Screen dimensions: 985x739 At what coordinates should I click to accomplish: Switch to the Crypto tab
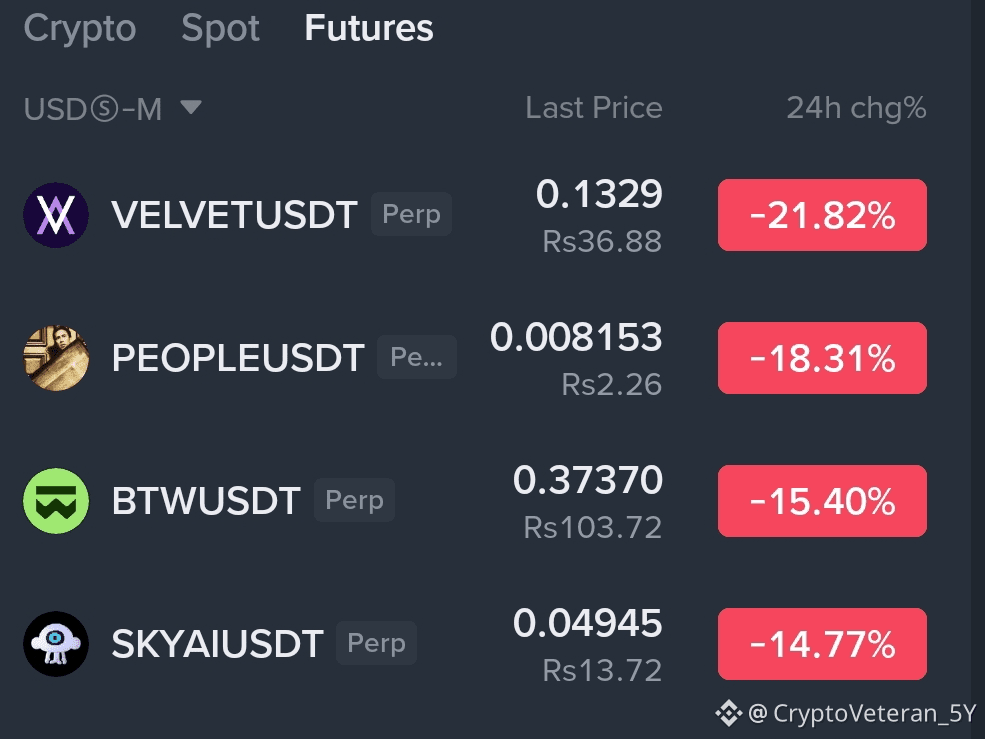click(80, 28)
